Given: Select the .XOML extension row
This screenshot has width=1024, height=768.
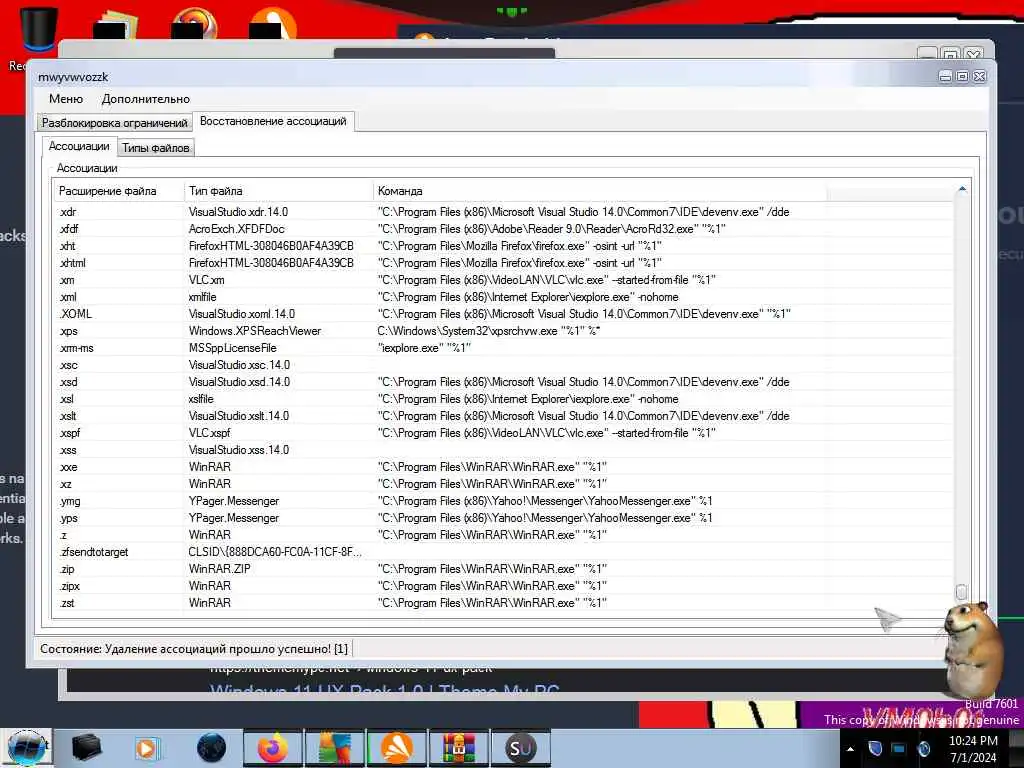Looking at the screenshot, I should tap(504, 313).
